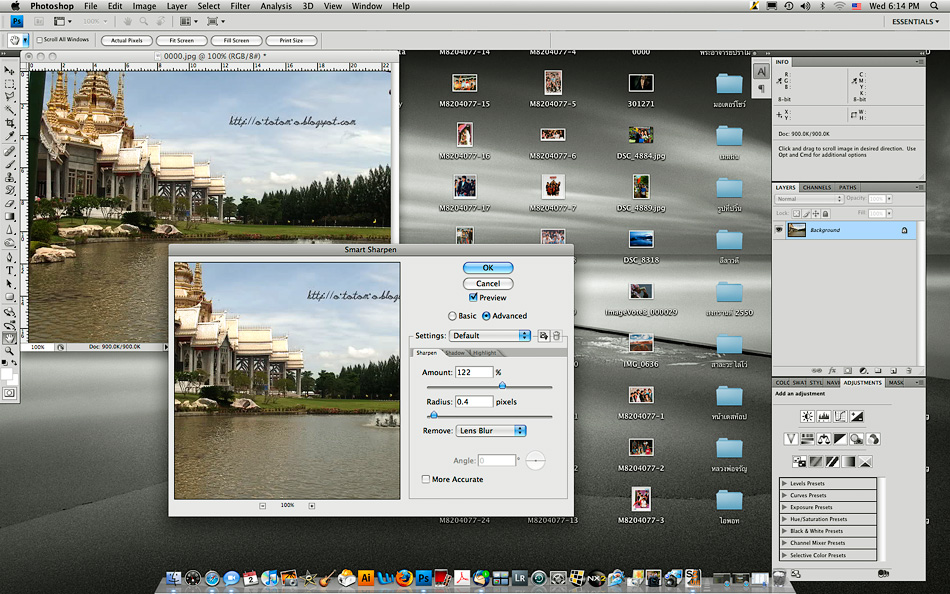Switch to the Channels tab

[x=816, y=187]
